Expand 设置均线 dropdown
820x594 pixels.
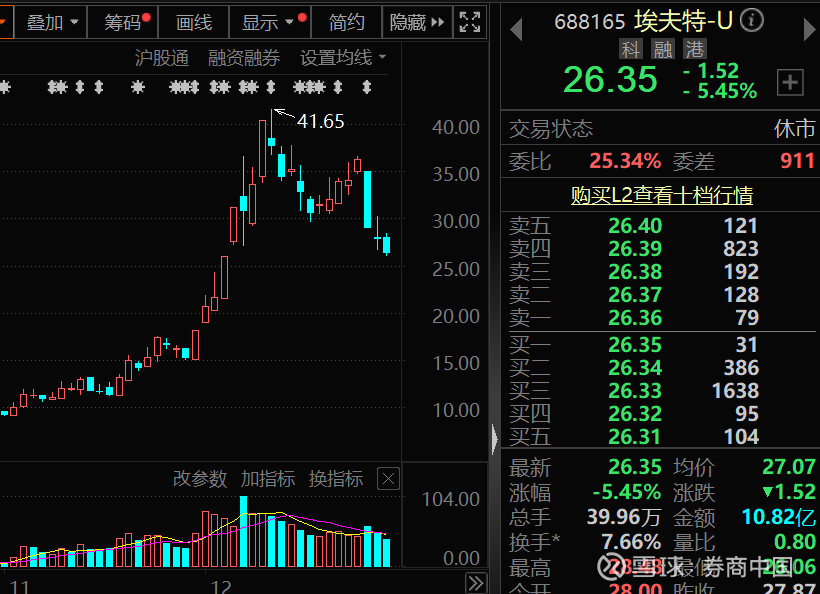[x=343, y=58]
